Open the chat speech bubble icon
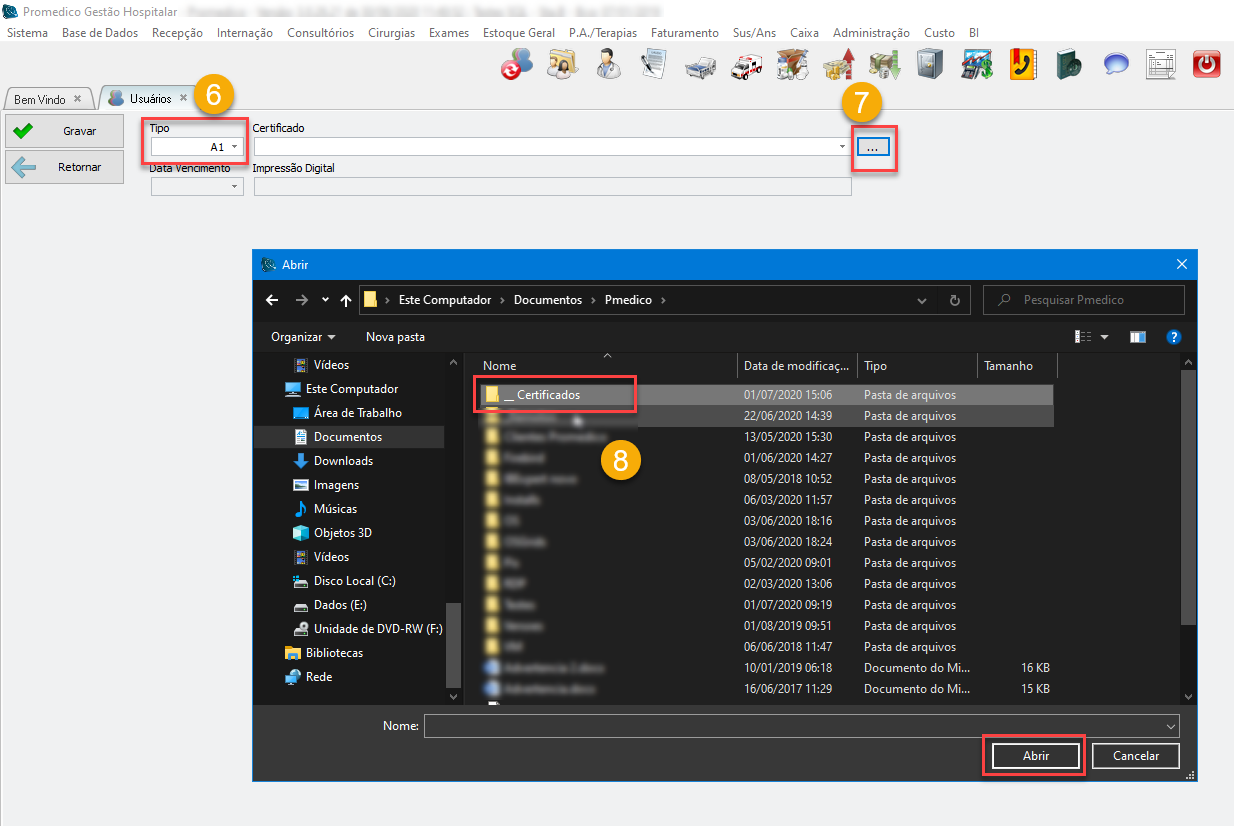The width and height of the screenshot is (1234, 826). 1115,65
